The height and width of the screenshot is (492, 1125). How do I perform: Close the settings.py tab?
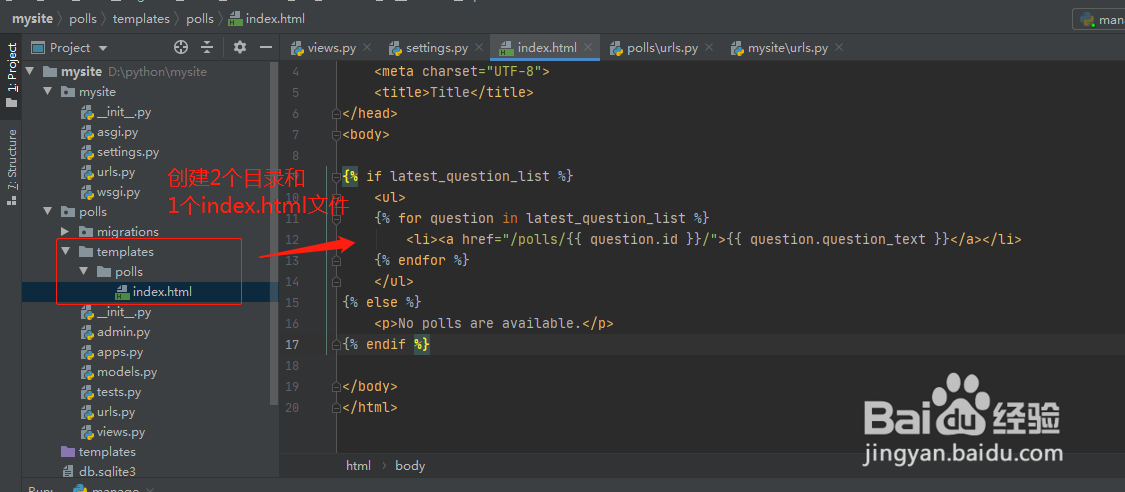pos(479,48)
